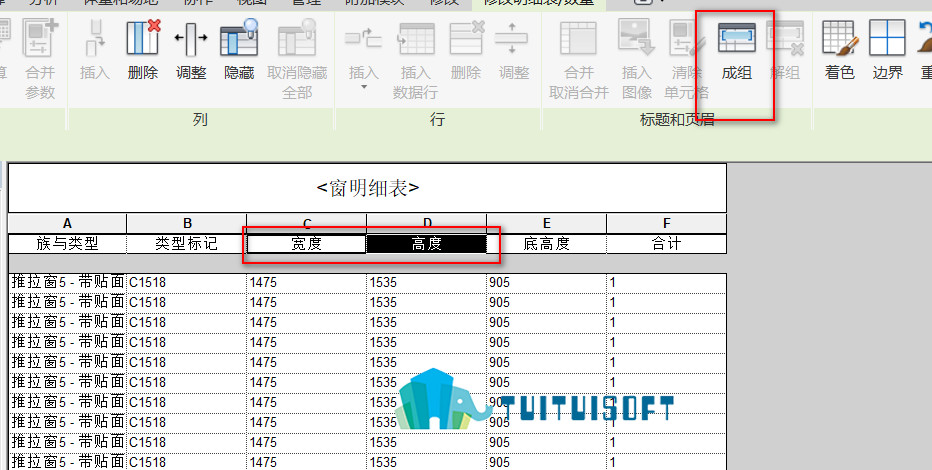Click the 底高度 header cell
932x470 pixels.
[546, 244]
